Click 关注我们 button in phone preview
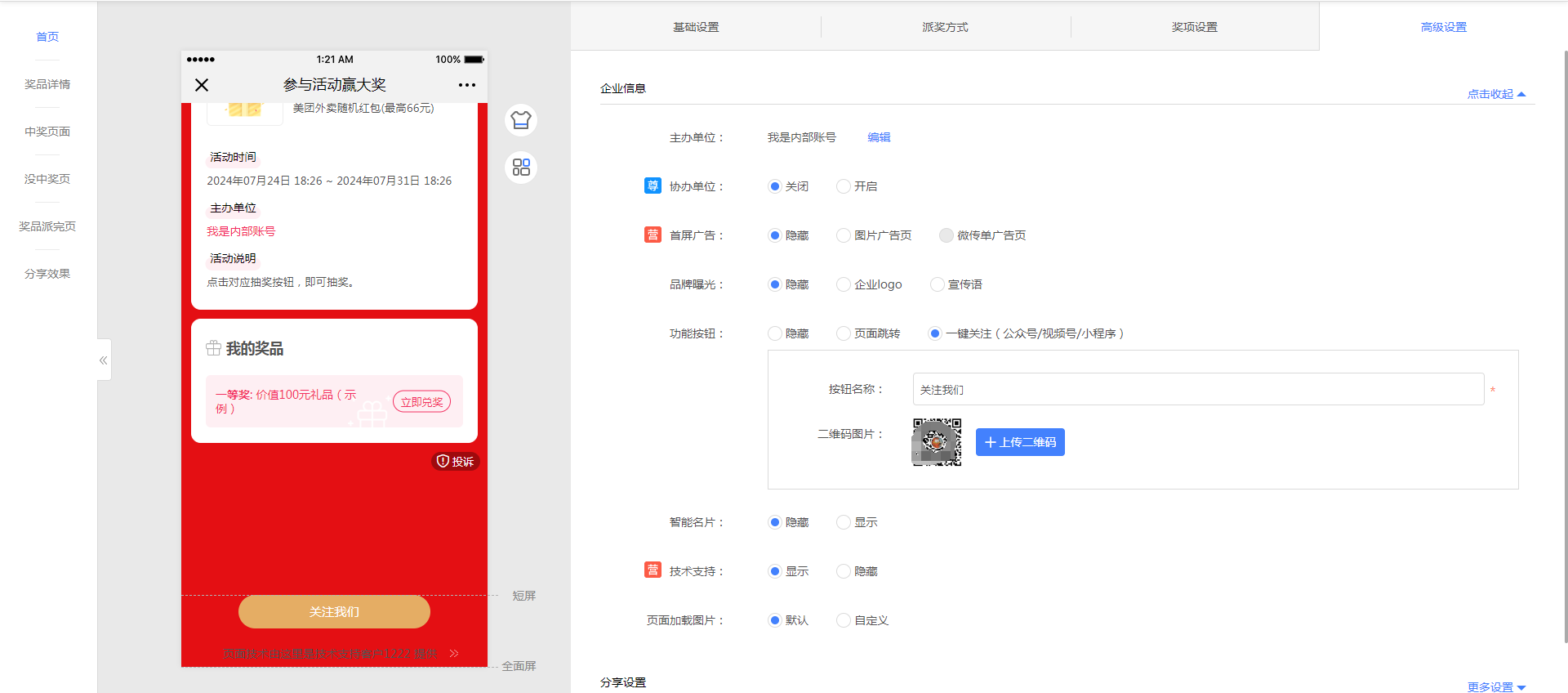 334,612
